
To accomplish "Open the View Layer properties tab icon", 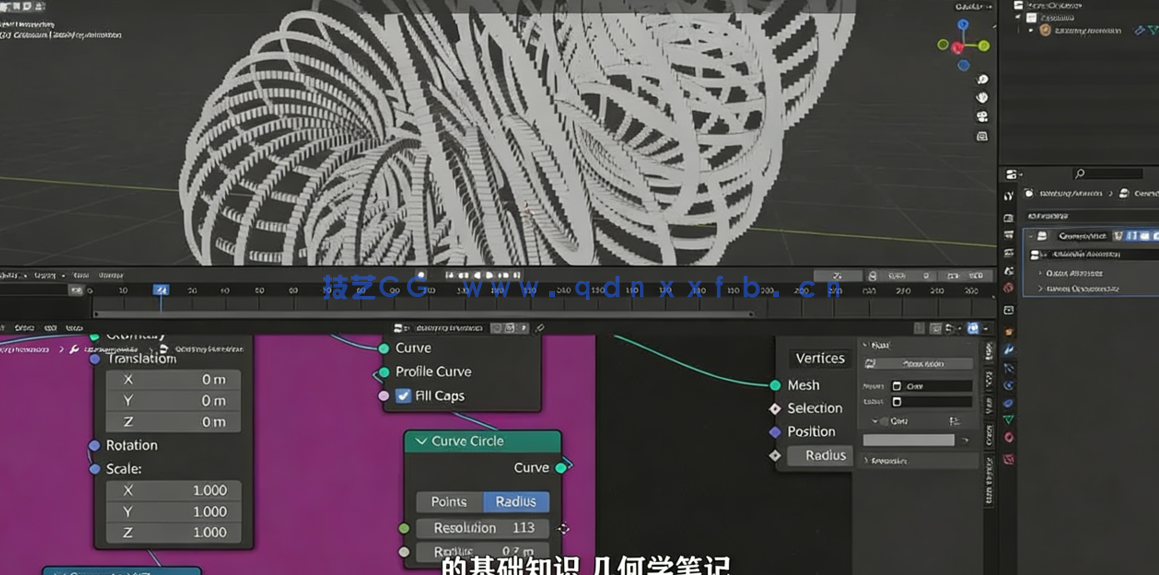I will [1009, 252].
